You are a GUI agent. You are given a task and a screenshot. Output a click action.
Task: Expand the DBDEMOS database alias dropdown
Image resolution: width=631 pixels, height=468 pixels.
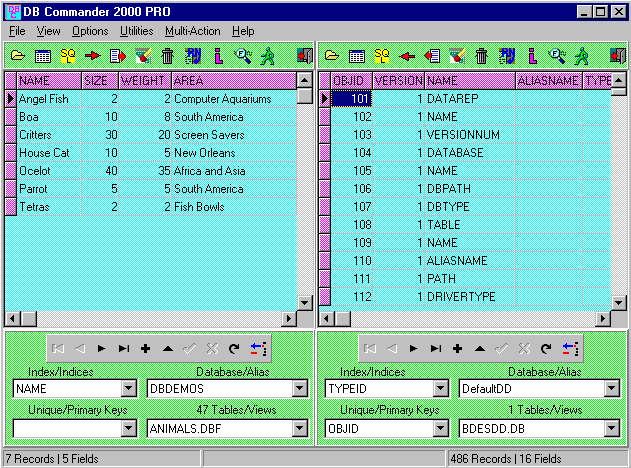(300, 389)
